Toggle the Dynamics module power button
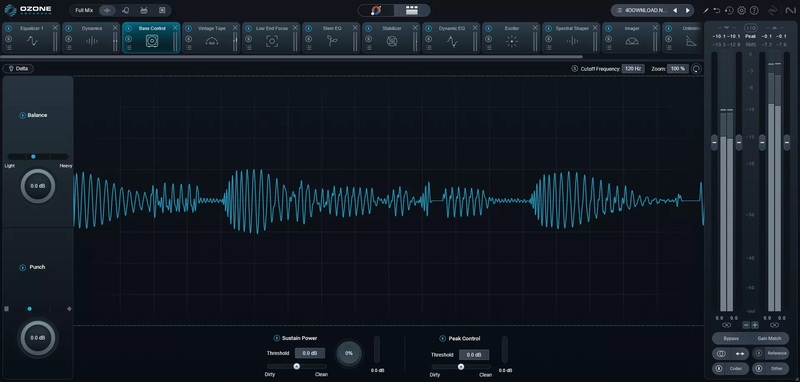Screen dimensions: 800x382 [x=68, y=29]
